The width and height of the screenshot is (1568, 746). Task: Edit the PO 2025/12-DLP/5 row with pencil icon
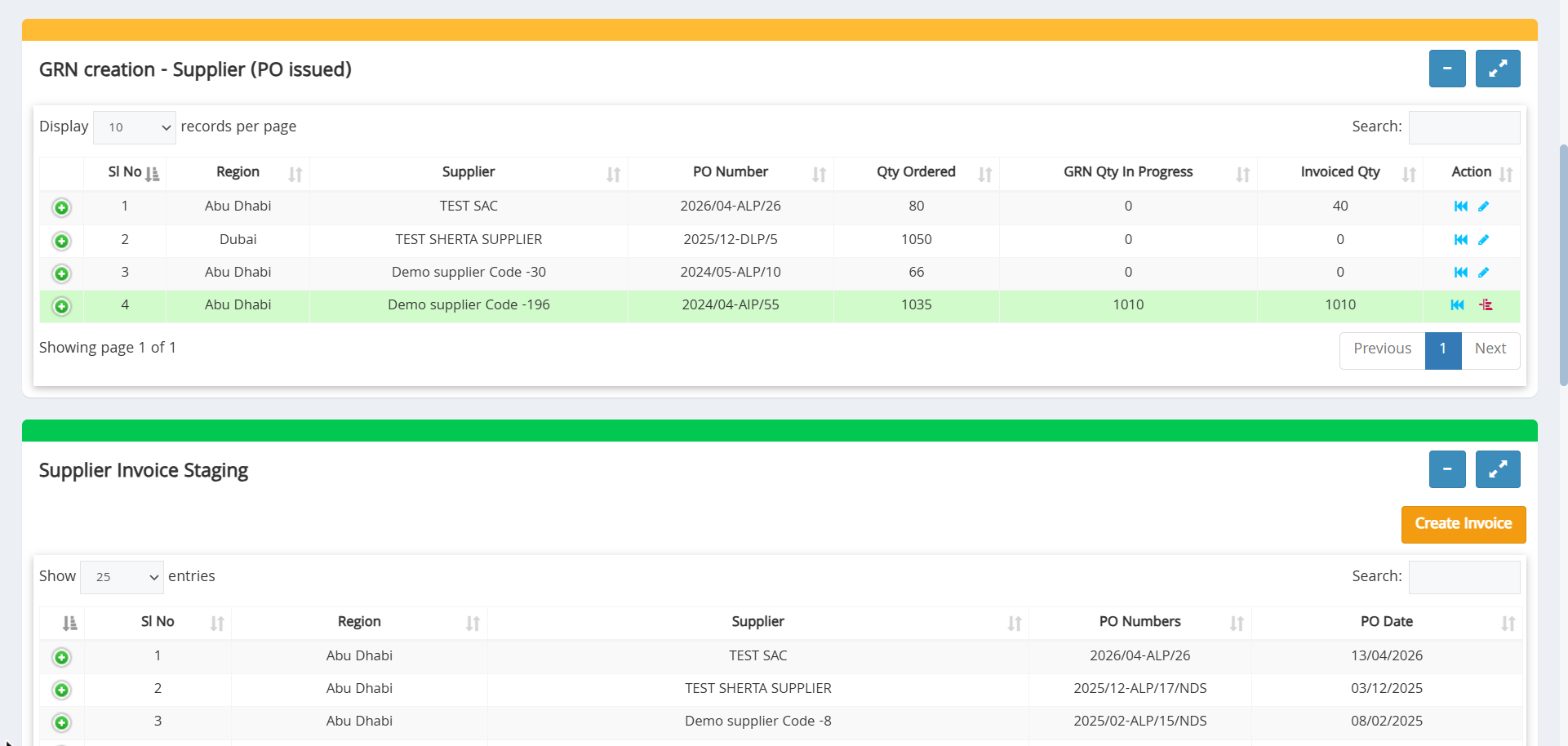click(1484, 239)
